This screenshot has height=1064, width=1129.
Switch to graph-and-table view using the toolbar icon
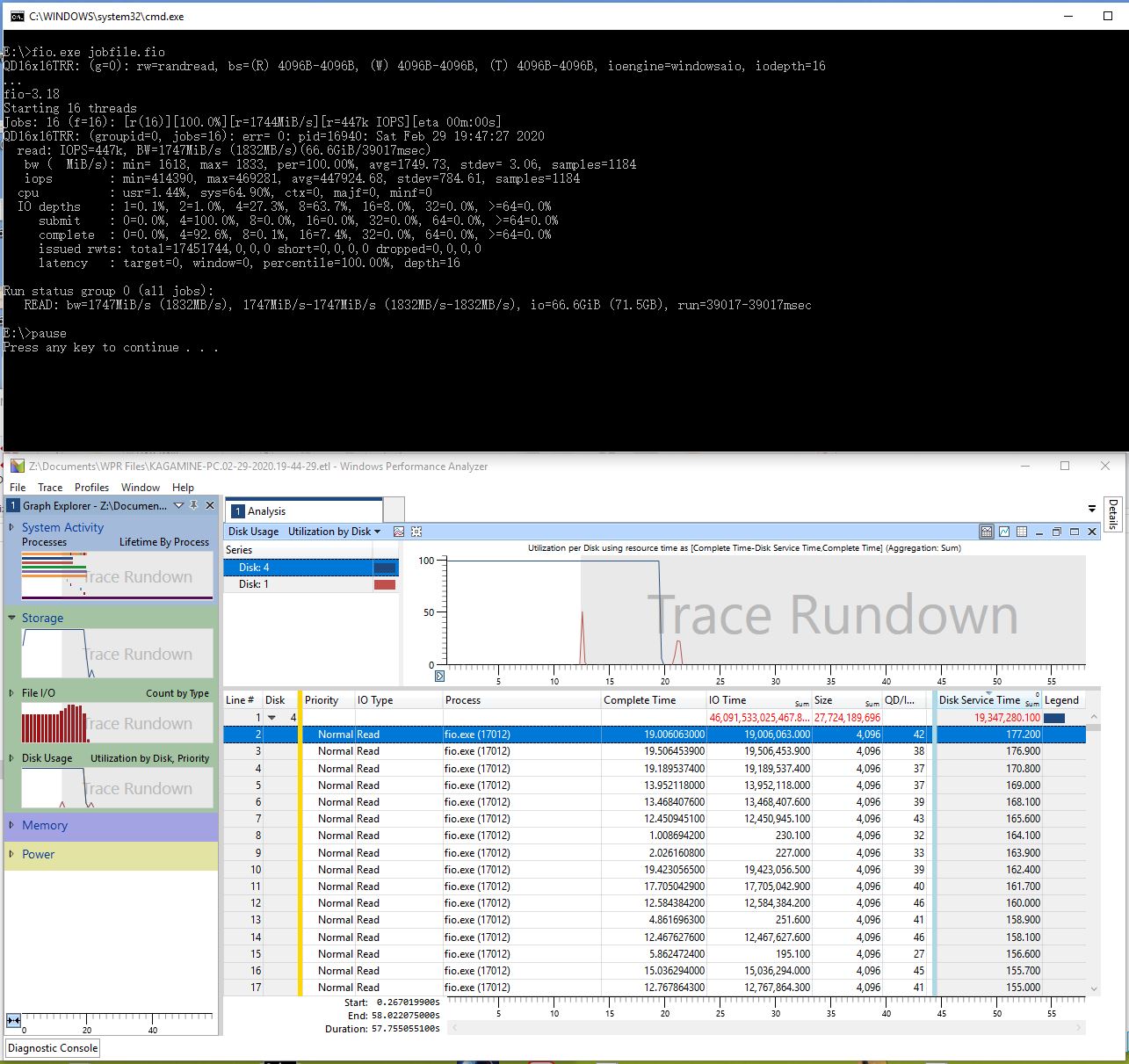pyautogui.click(x=986, y=532)
